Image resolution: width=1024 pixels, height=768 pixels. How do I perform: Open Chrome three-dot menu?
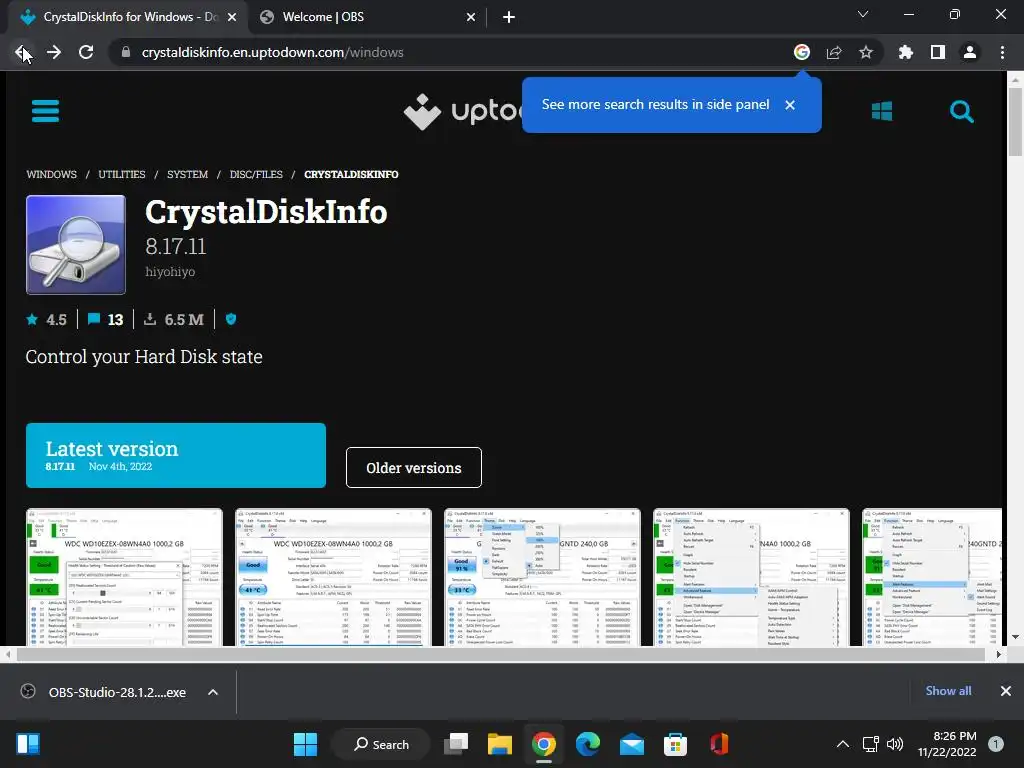[x=1002, y=52]
